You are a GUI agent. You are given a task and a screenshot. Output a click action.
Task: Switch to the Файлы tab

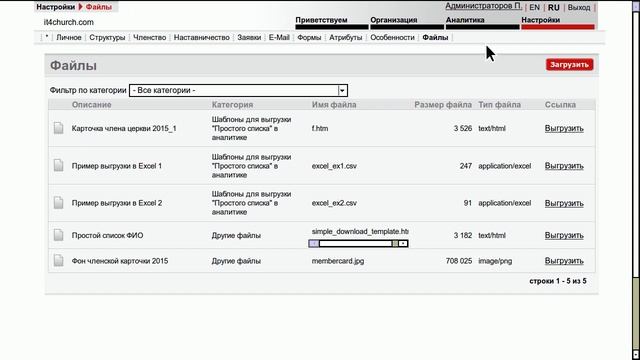(x=435, y=38)
